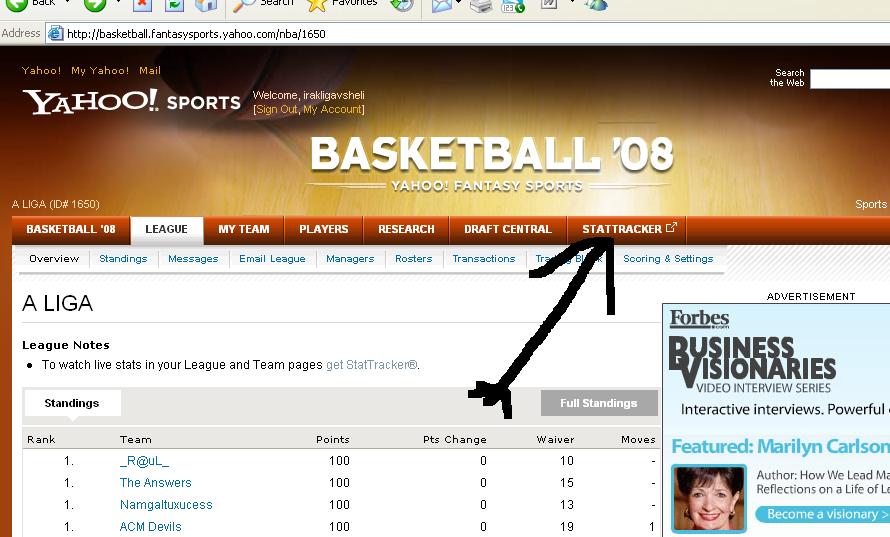The height and width of the screenshot is (537, 890).
Task: Click the Yahoo! Sports logo
Action: pos(131,102)
